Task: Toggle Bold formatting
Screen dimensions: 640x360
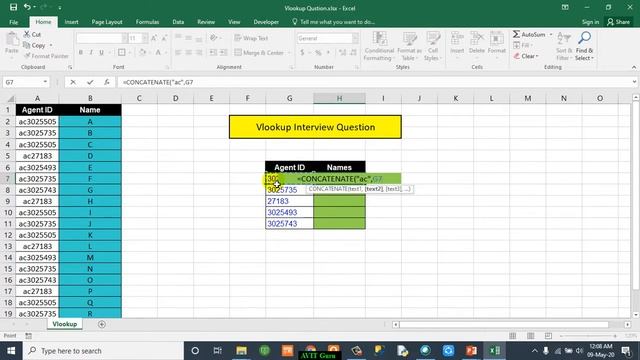Action: 81,53
